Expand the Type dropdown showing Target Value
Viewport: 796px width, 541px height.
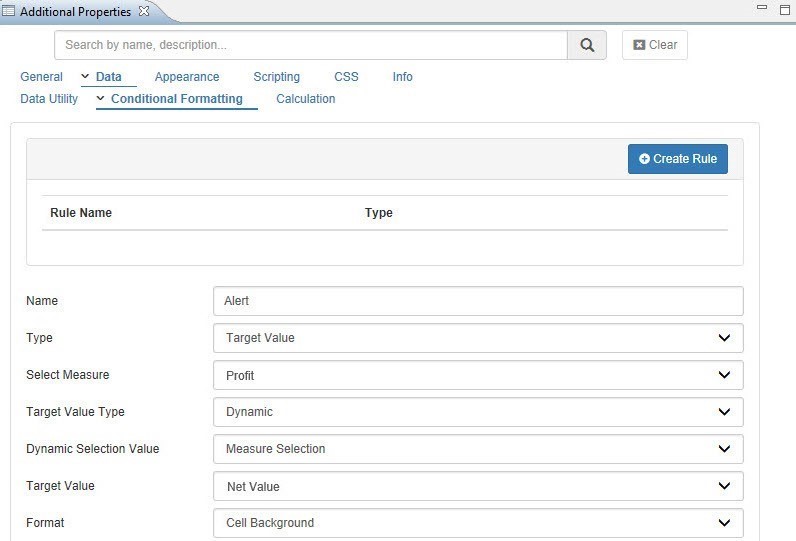pyautogui.click(x=478, y=338)
